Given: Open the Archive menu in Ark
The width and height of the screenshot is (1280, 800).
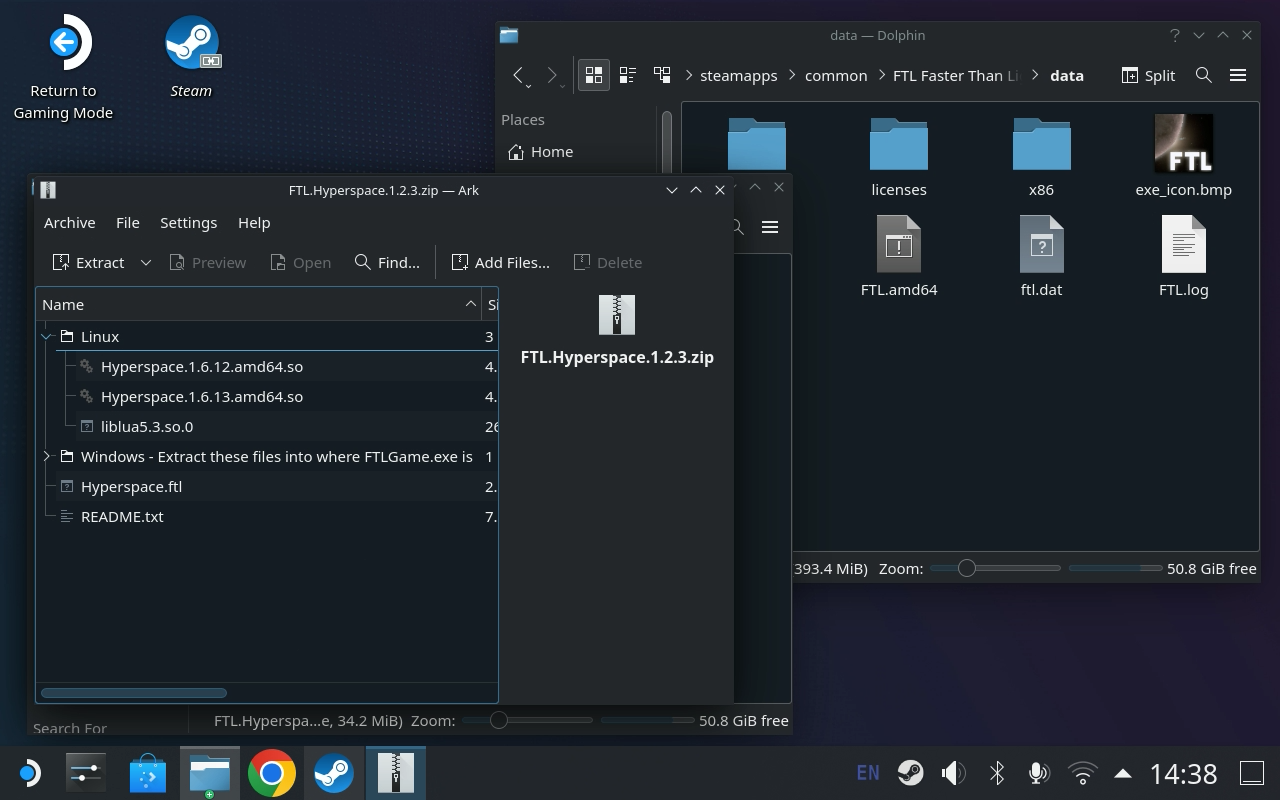Looking at the screenshot, I should 69,222.
